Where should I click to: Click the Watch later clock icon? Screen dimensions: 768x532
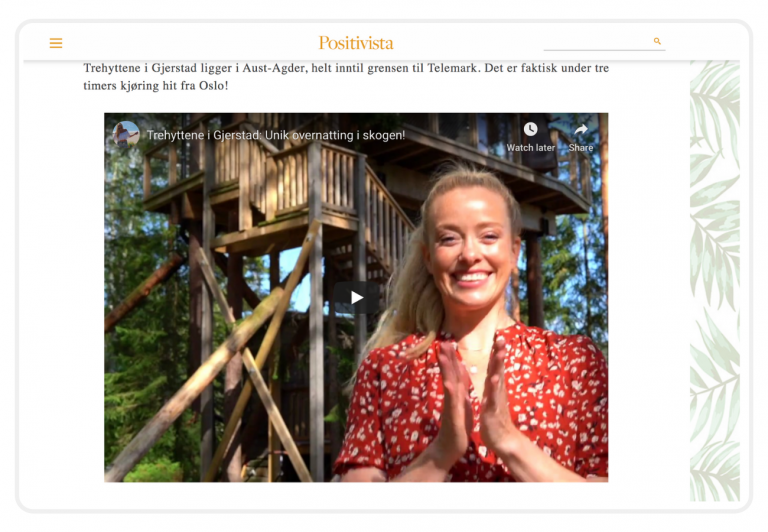tap(530, 129)
